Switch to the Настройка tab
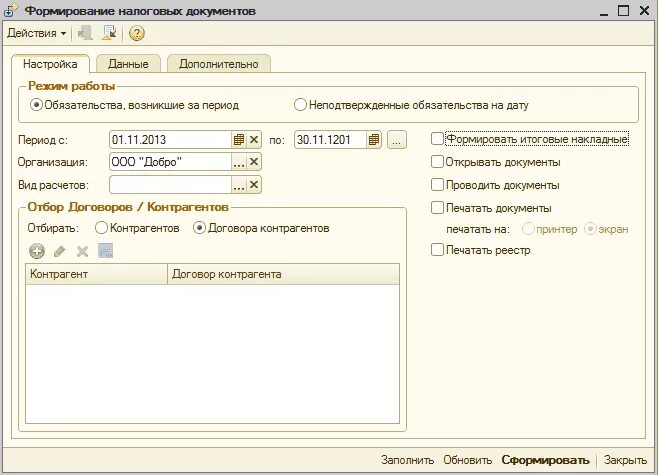The width and height of the screenshot is (658, 475). 50,64
